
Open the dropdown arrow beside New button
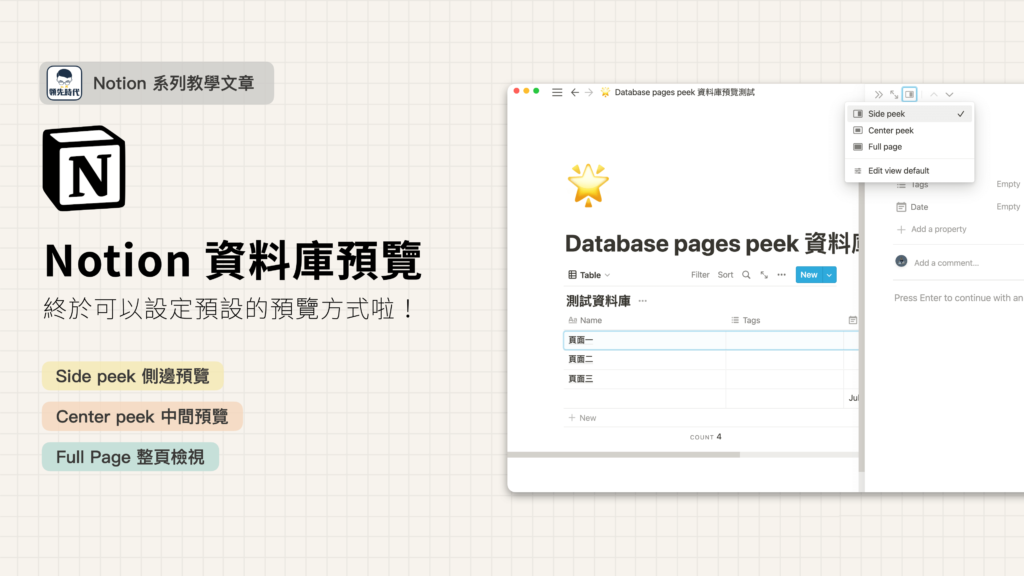pyautogui.click(x=829, y=275)
